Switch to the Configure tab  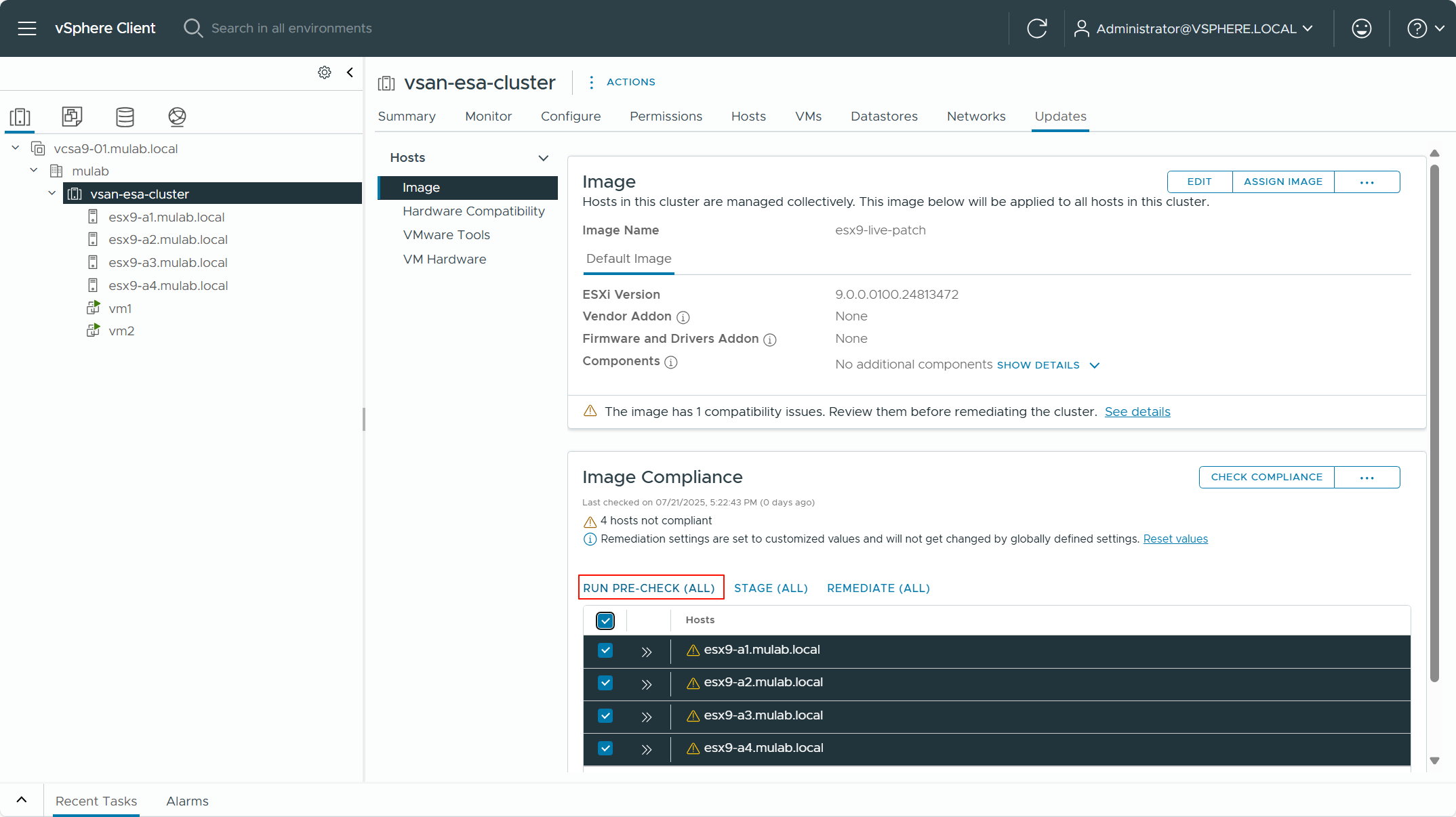coord(570,117)
